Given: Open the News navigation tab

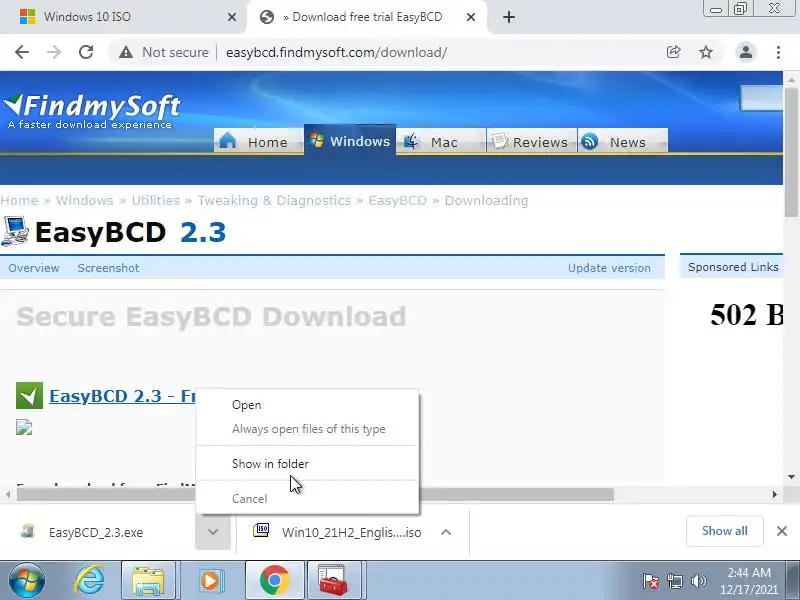Looking at the screenshot, I should coord(622,141).
